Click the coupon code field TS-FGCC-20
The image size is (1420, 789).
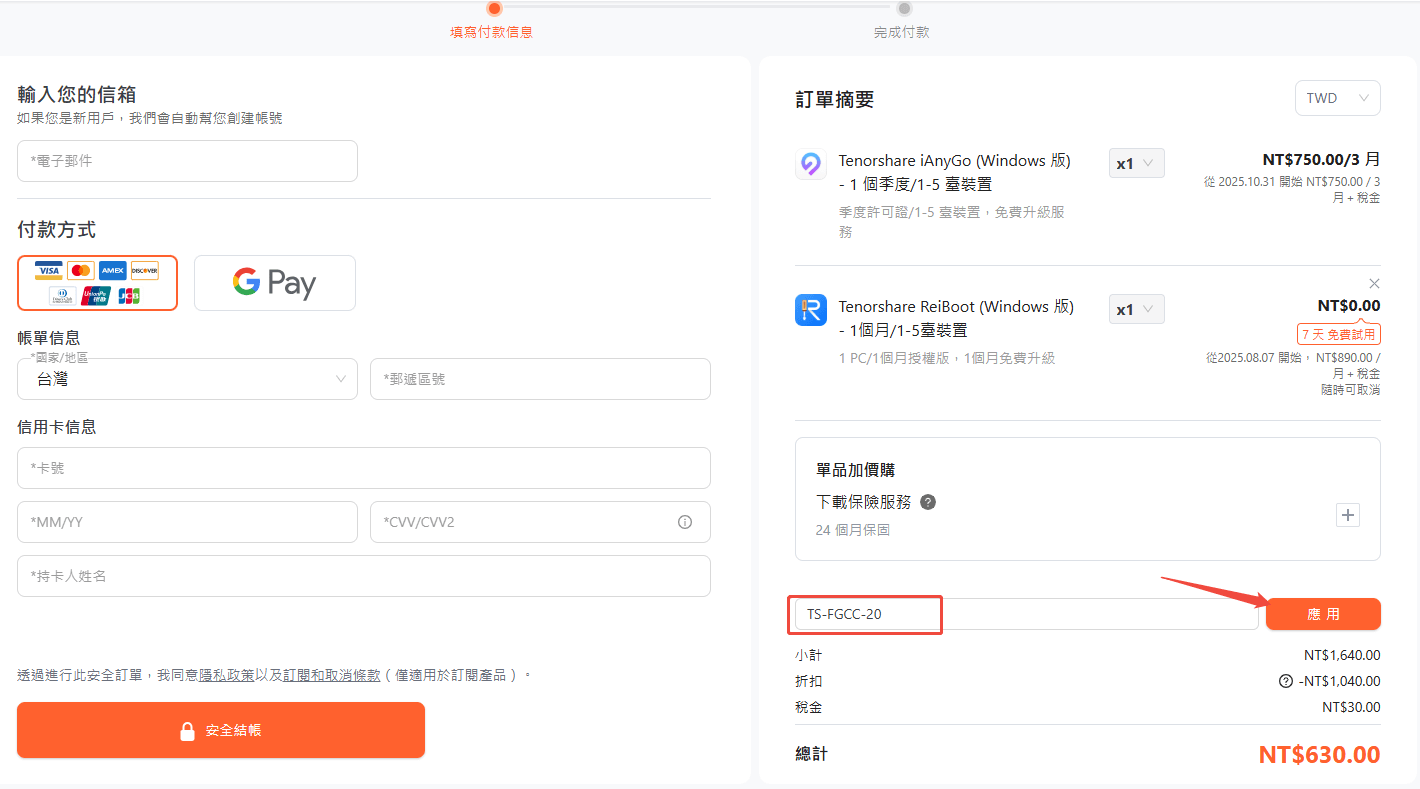(1026, 614)
